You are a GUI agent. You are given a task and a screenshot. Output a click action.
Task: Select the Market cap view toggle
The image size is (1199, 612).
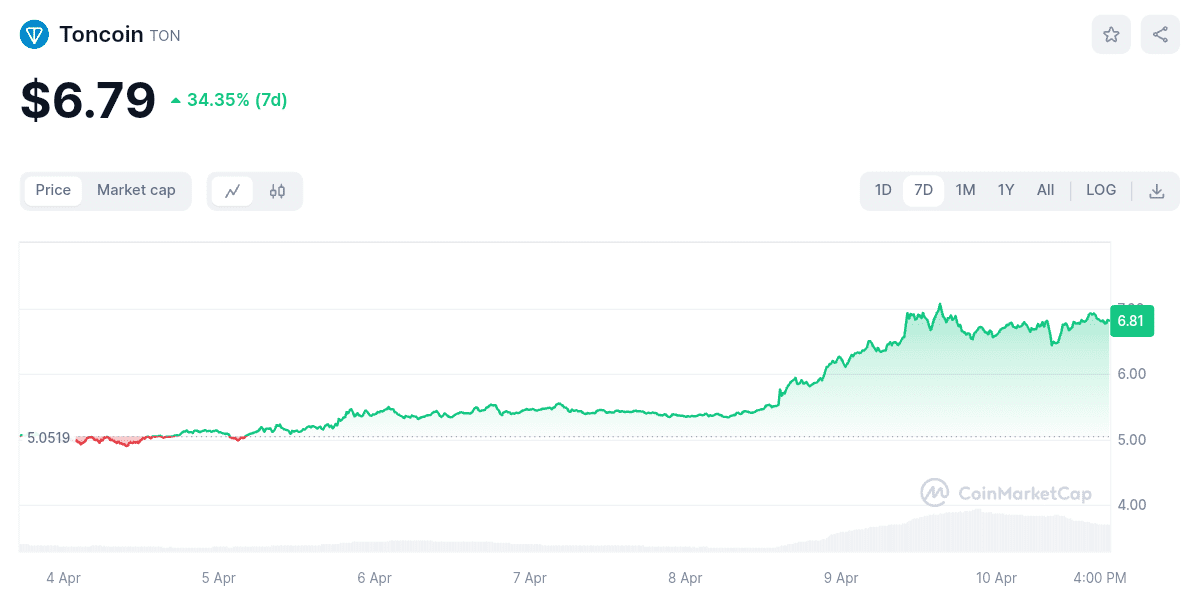point(136,190)
